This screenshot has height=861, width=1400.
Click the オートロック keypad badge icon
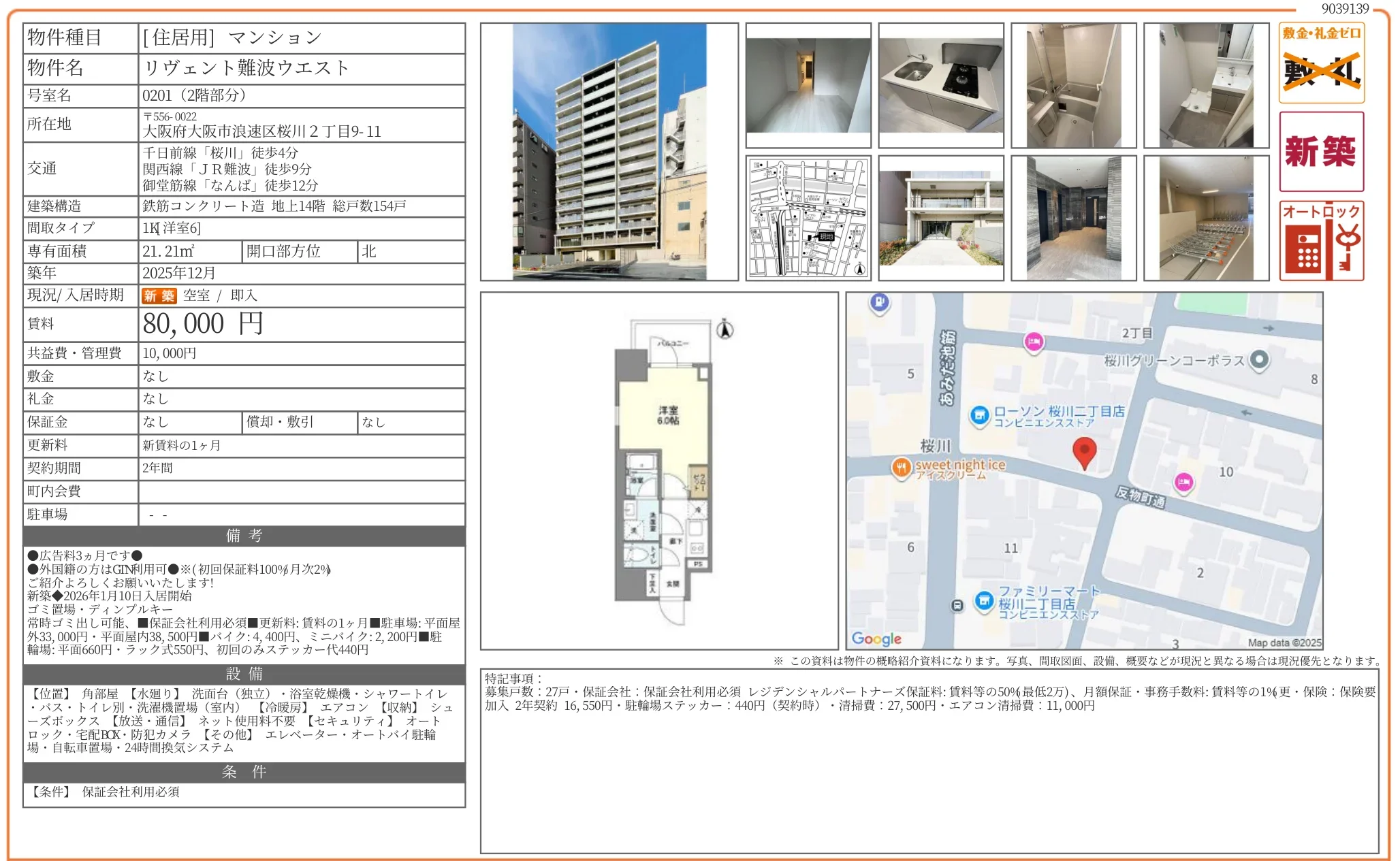1320,240
